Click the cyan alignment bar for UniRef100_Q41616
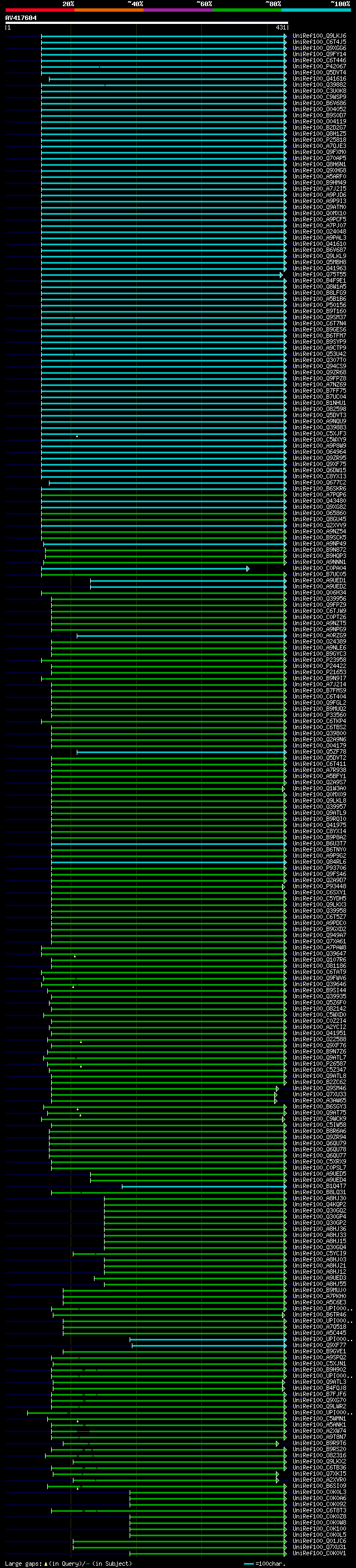The height and width of the screenshot is (1568, 356). (x=167, y=79)
